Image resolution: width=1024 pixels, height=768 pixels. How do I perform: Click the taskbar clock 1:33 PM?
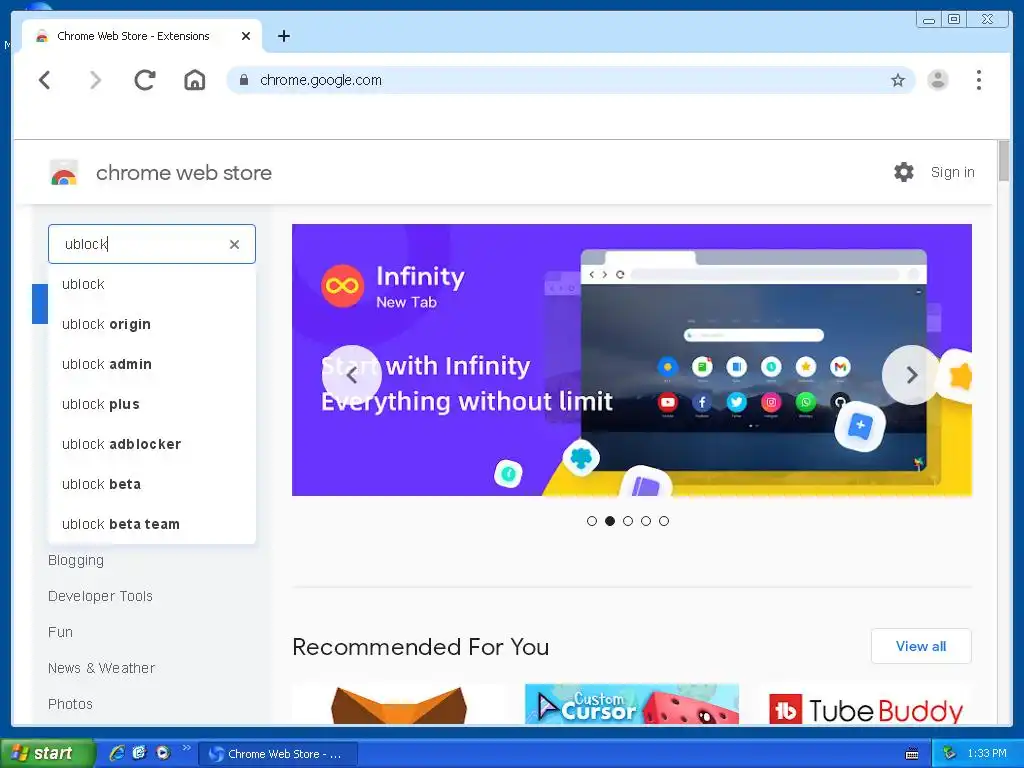tap(987, 754)
